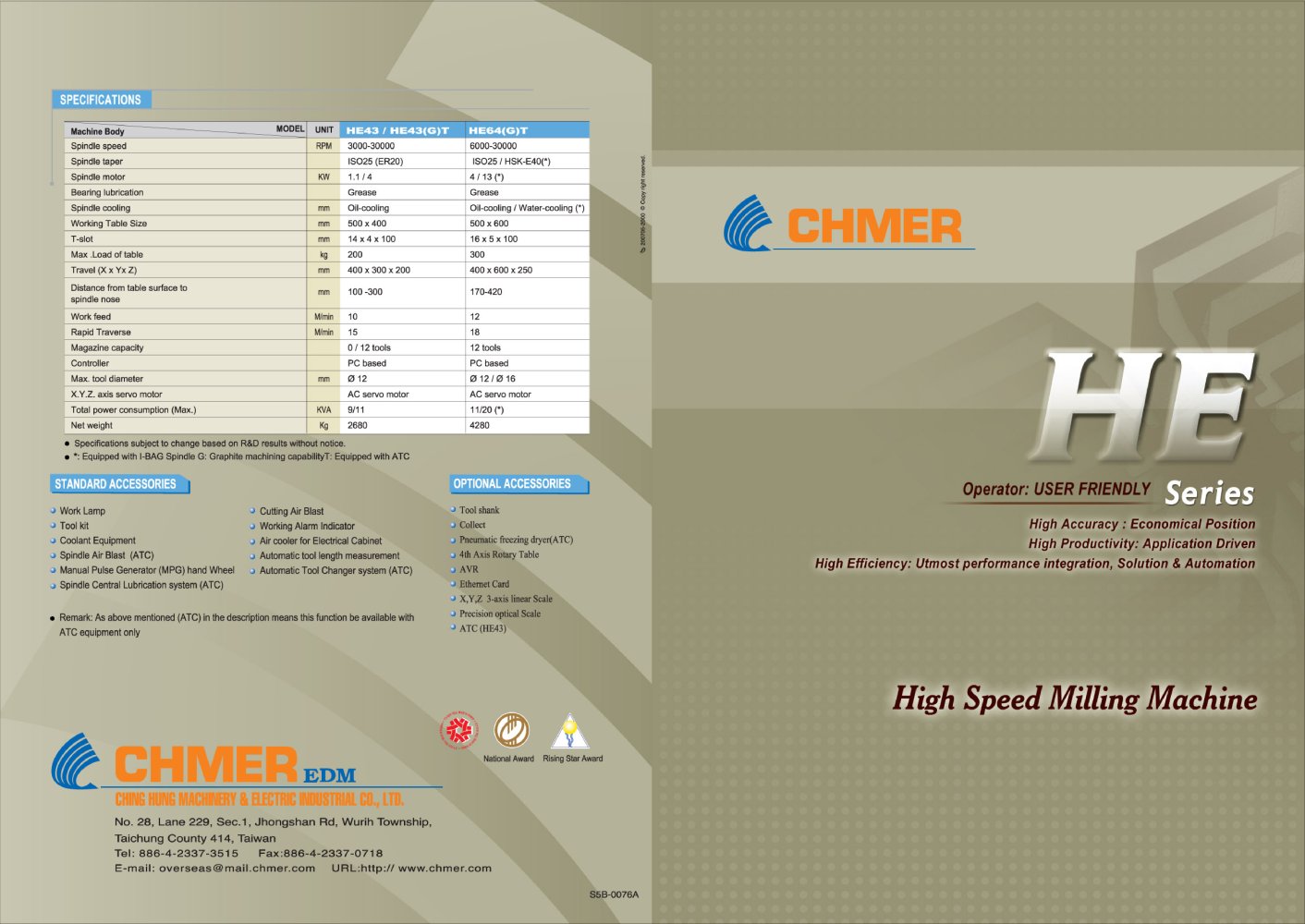Screen dimensions: 1305x924
Task: Click the 'Work Lamp' accessory item
Action: pos(82,511)
